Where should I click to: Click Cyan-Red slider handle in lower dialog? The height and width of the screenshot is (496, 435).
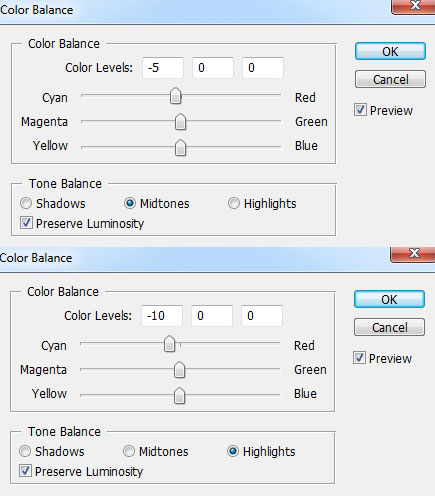pyautogui.click(x=169, y=344)
